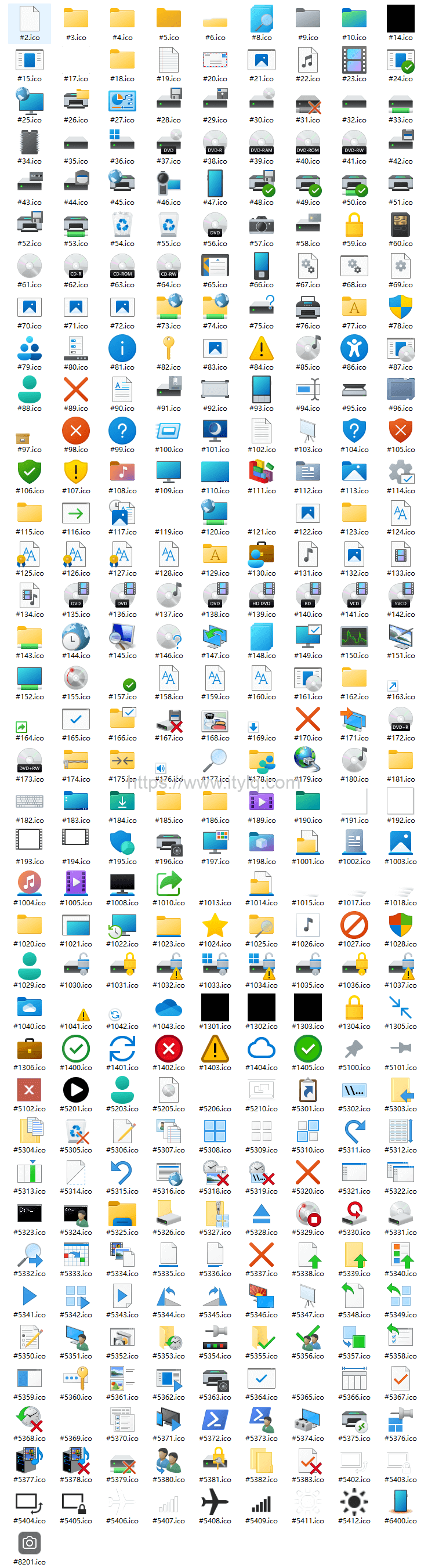The width and height of the screenshot is (428, 1568).
Task: Click the black airplane icon #5408.ico
Action: coord(215,1502)
